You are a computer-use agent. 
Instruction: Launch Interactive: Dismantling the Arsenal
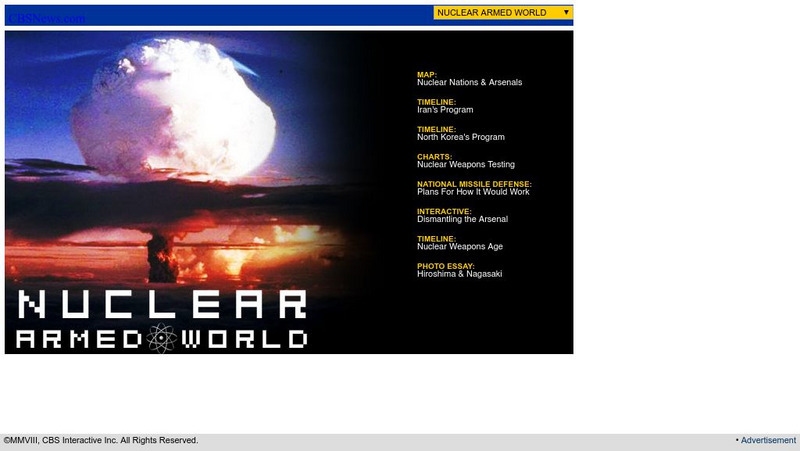[462, 215]
